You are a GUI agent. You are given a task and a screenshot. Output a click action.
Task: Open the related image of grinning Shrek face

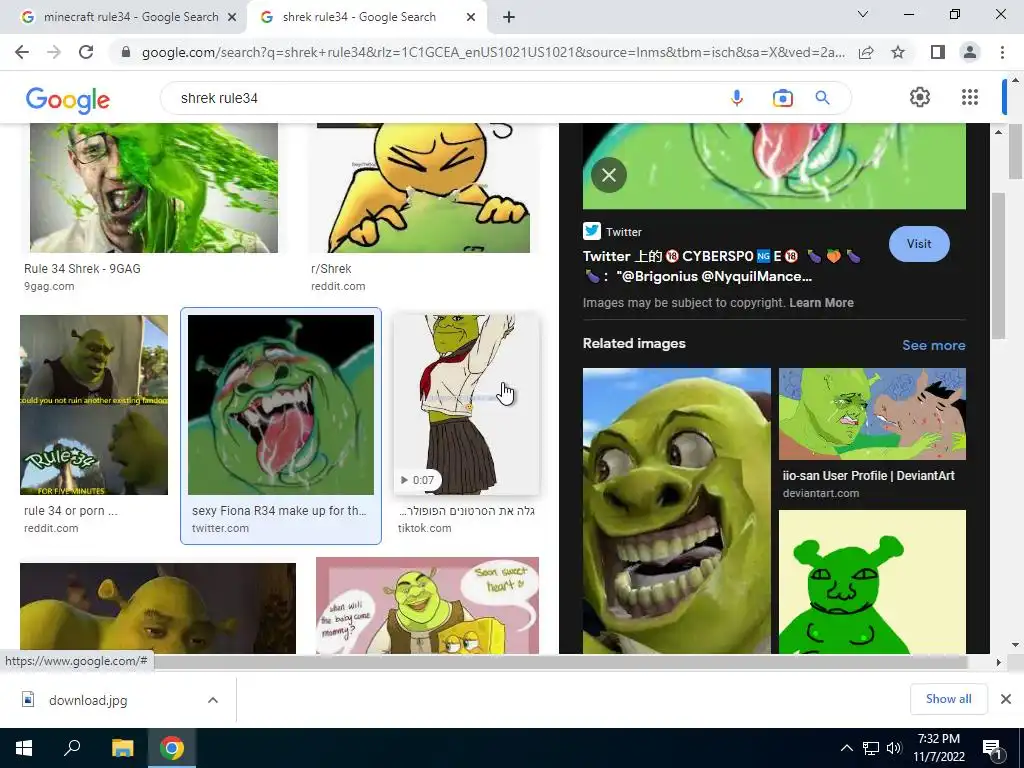677,511
